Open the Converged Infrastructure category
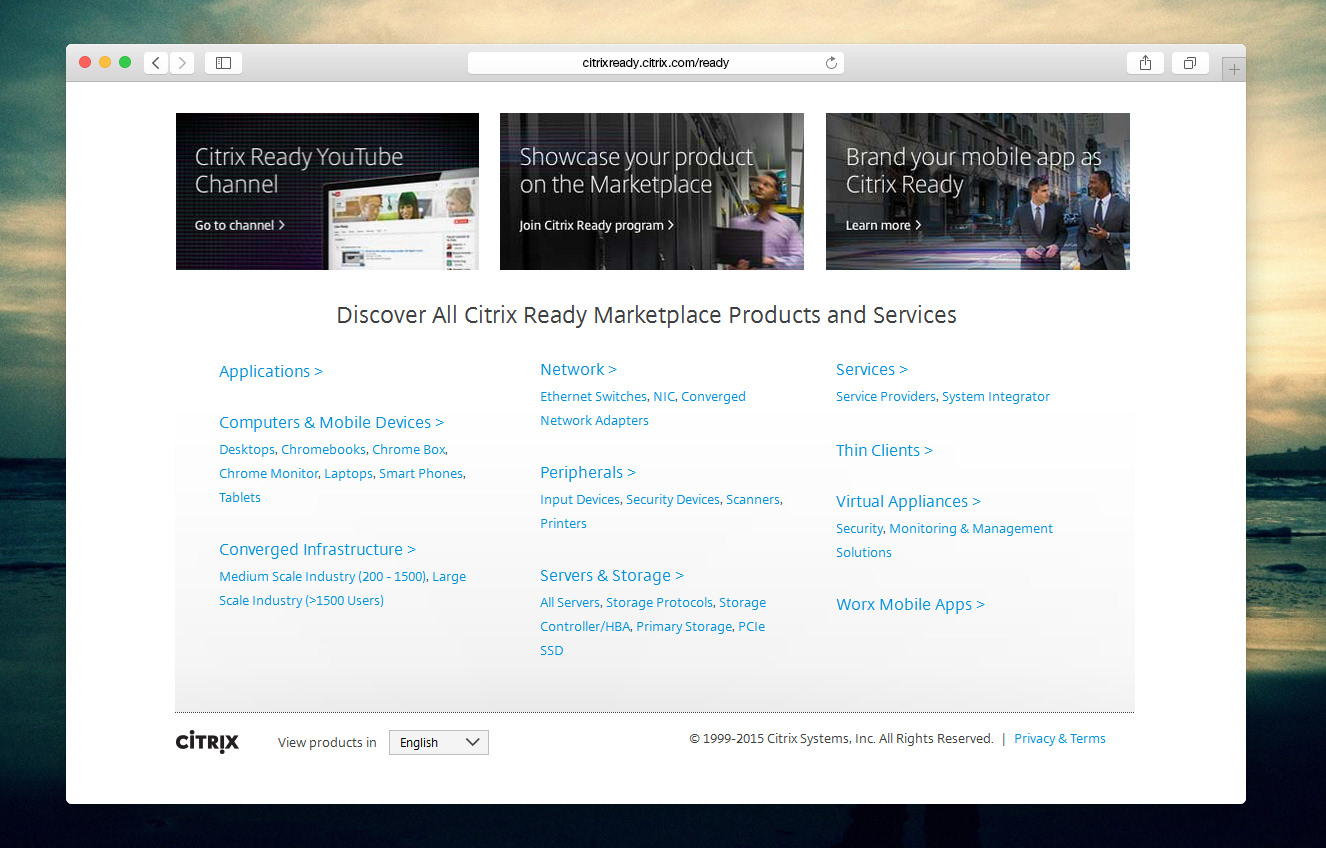 [317, 549]
